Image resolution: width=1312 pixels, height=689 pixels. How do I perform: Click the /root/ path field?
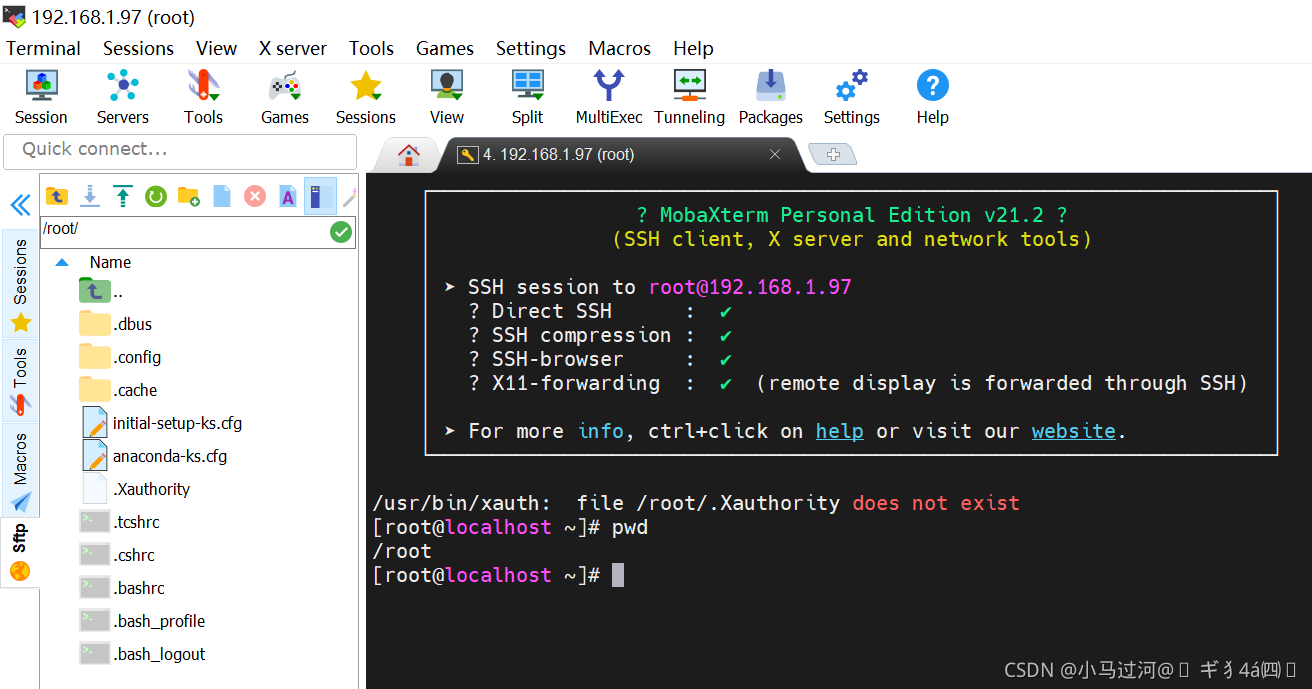[185, 231]
